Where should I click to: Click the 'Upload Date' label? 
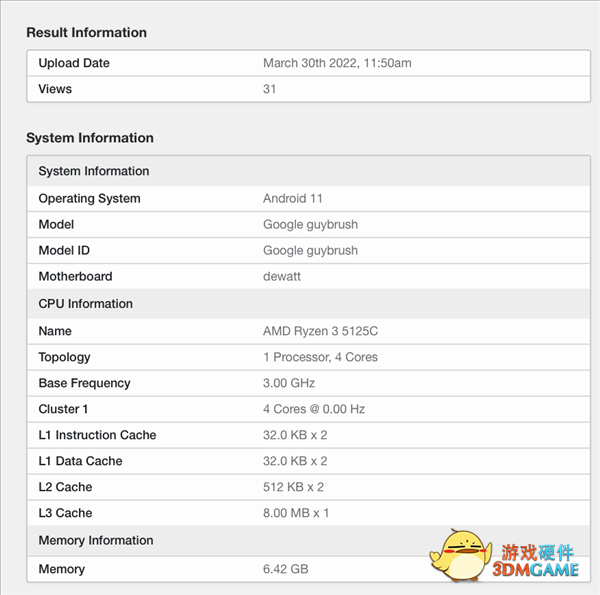pos(74,63)
